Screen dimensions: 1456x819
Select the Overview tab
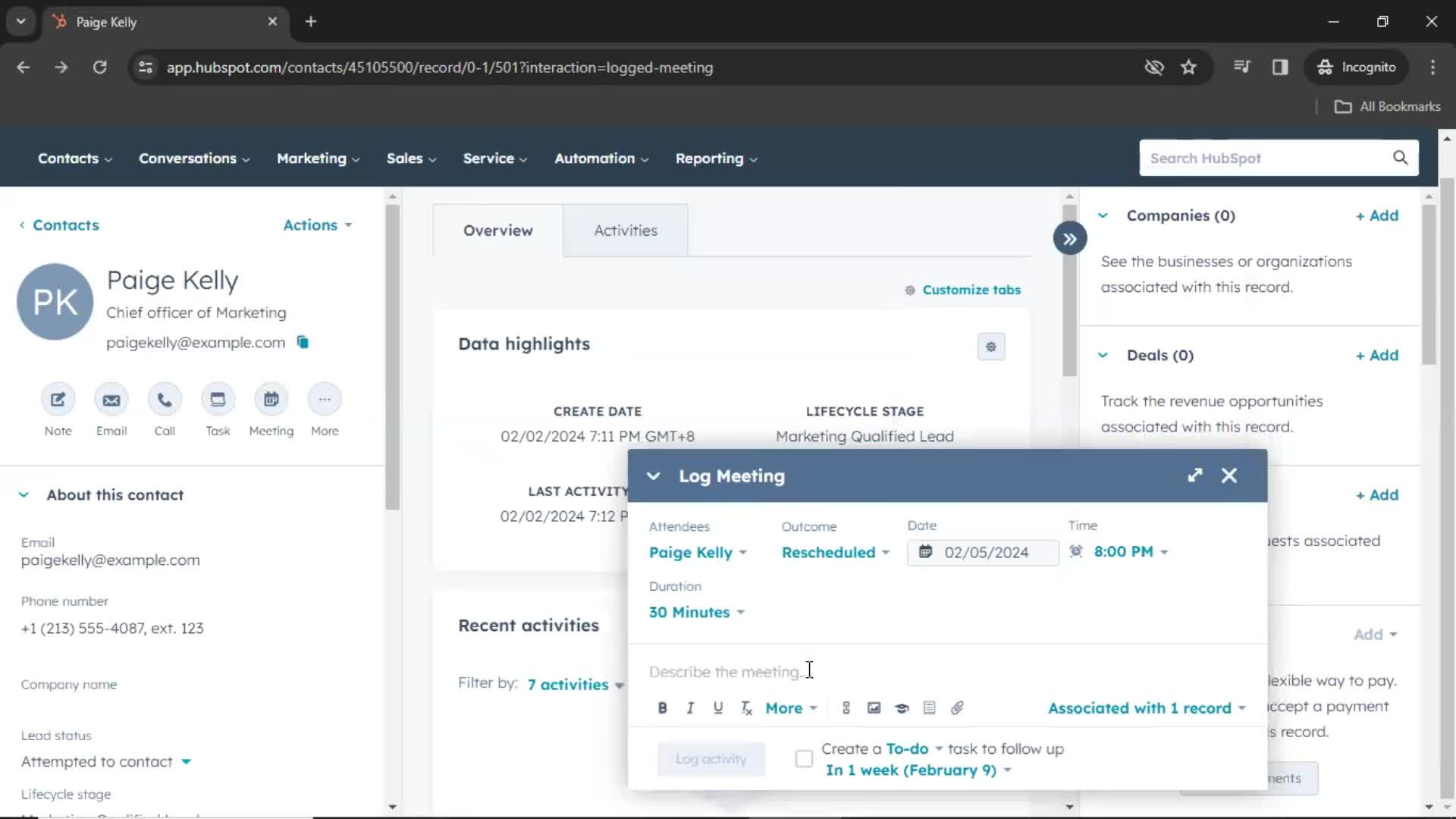click(x=498, y=231)
